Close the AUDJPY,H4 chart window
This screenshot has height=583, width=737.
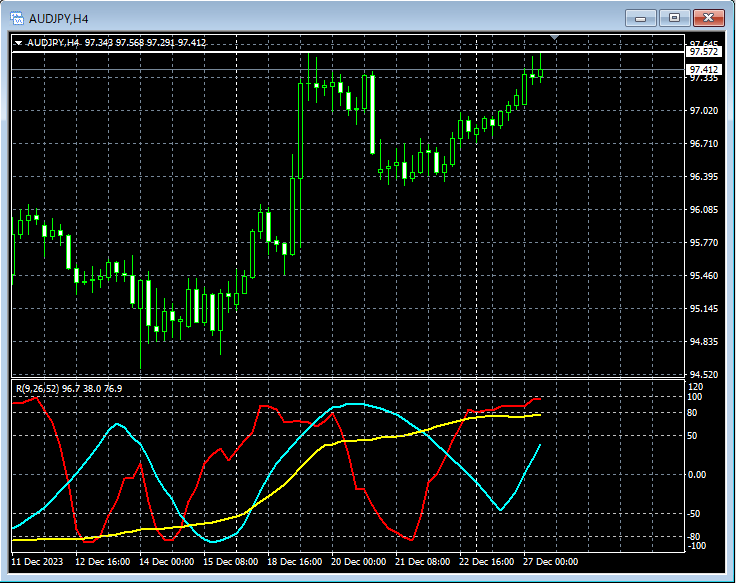click(708, 18)
